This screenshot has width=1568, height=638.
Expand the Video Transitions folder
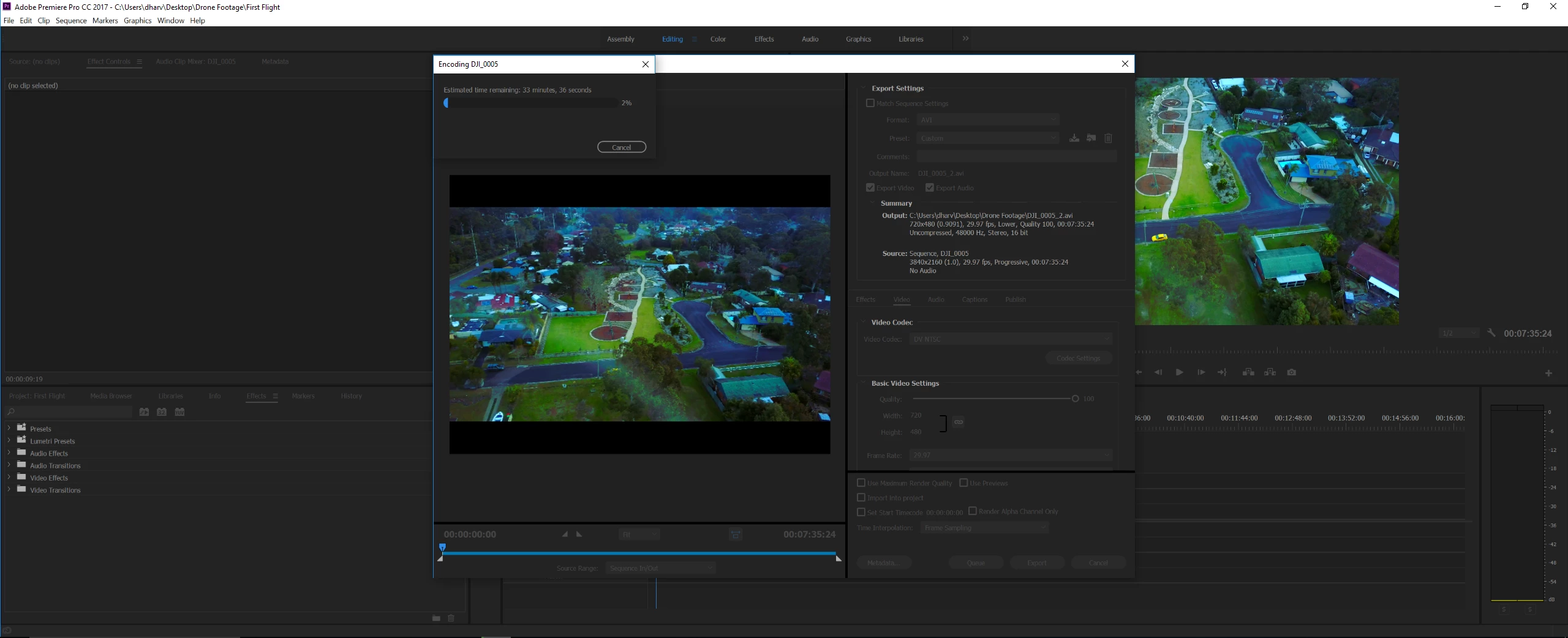[x=9, y=490]
